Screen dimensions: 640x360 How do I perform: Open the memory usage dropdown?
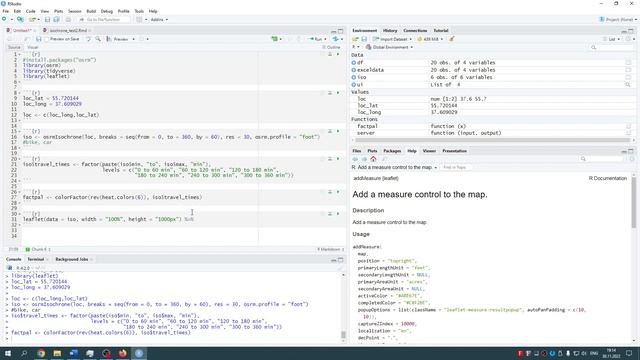pyautogui.click(x=430, y=39)
